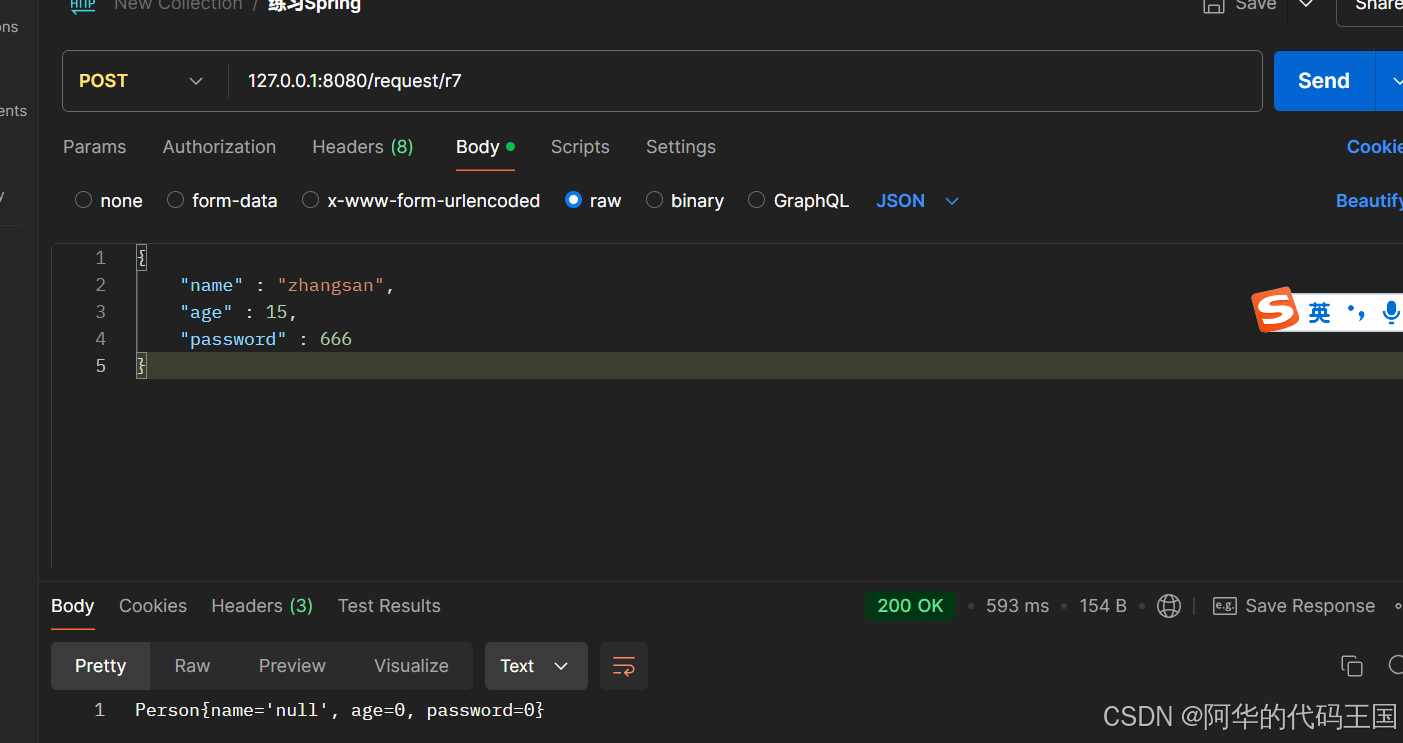Image resolution: width=1403 pixels, height=743 pixels.
Task: Toggle response word wrap icon
Action: coord(624,666)
